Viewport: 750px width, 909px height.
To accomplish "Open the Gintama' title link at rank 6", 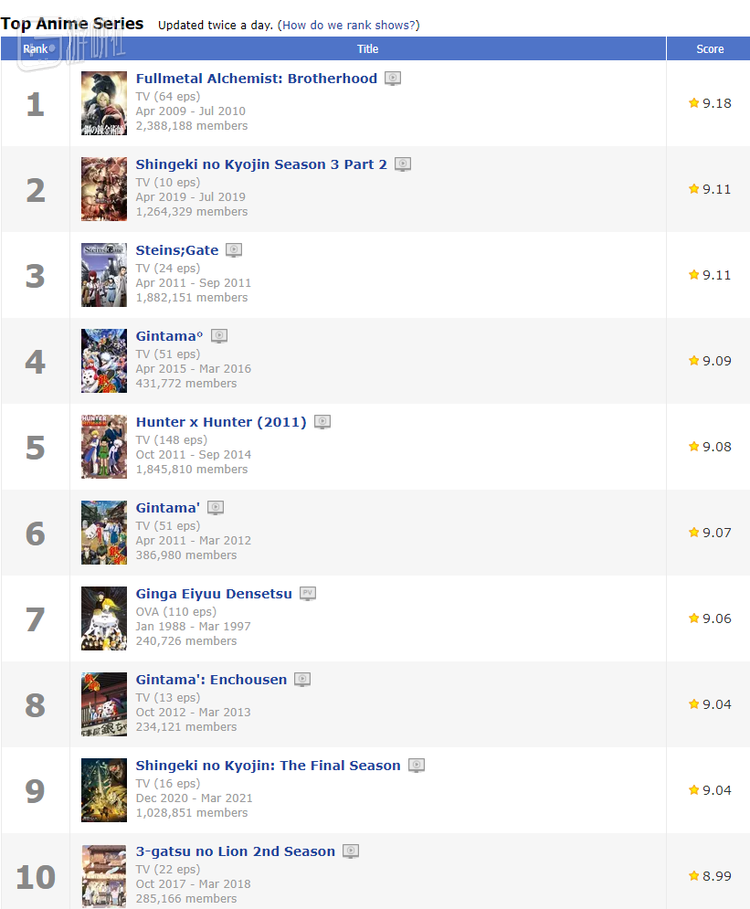I will click(x=168, y=508).
